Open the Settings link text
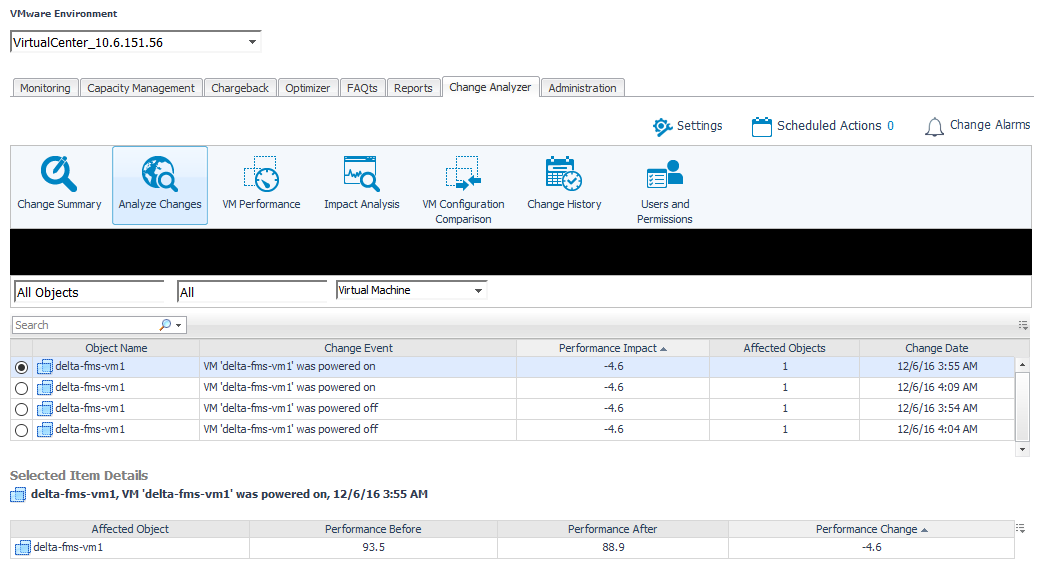The width and height of the screenshot is (1043, 577). [x=699, y=126]
